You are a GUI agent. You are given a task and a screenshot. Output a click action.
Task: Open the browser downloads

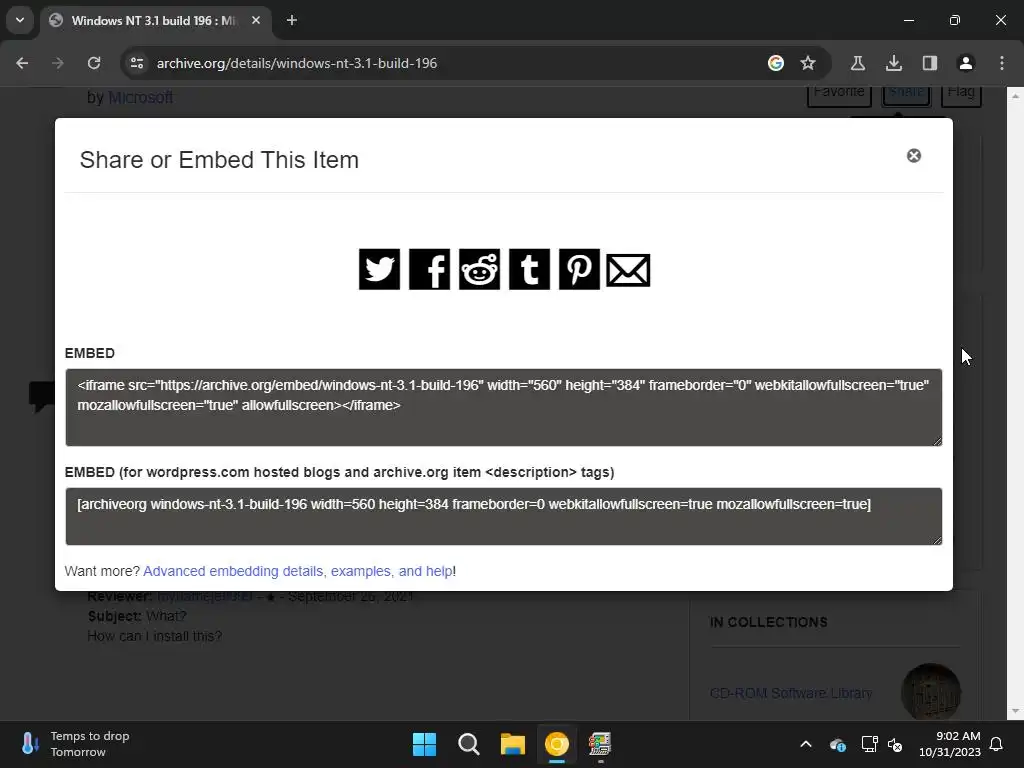point(894,63)
